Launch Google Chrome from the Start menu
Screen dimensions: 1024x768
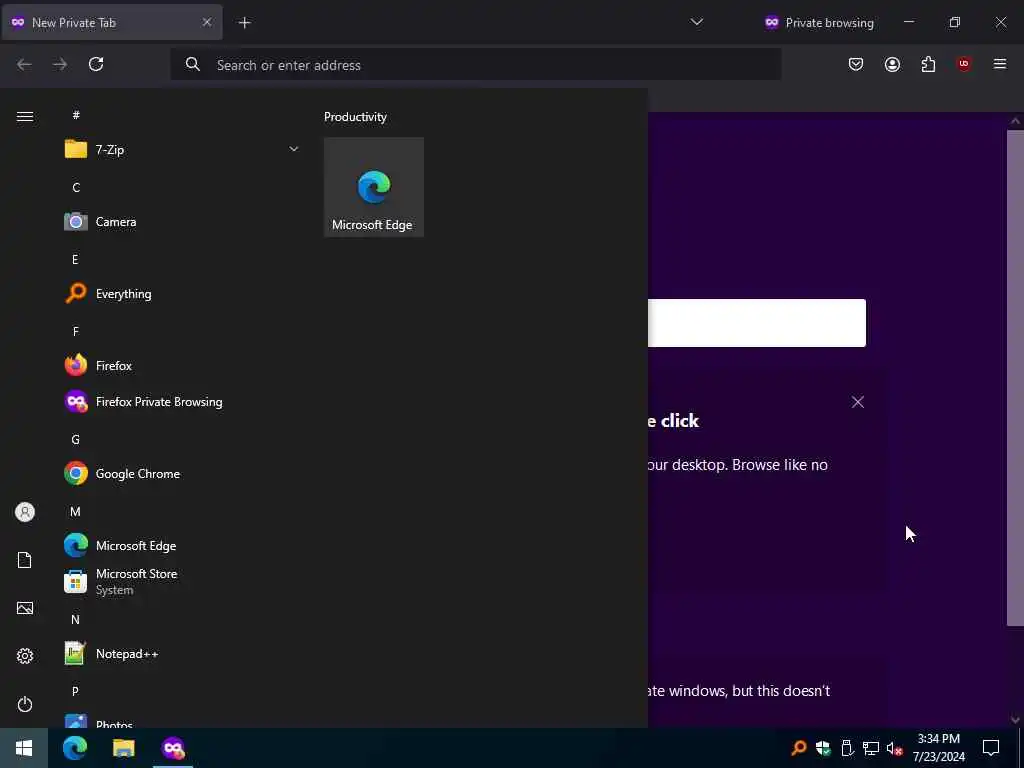click(182, 473)
